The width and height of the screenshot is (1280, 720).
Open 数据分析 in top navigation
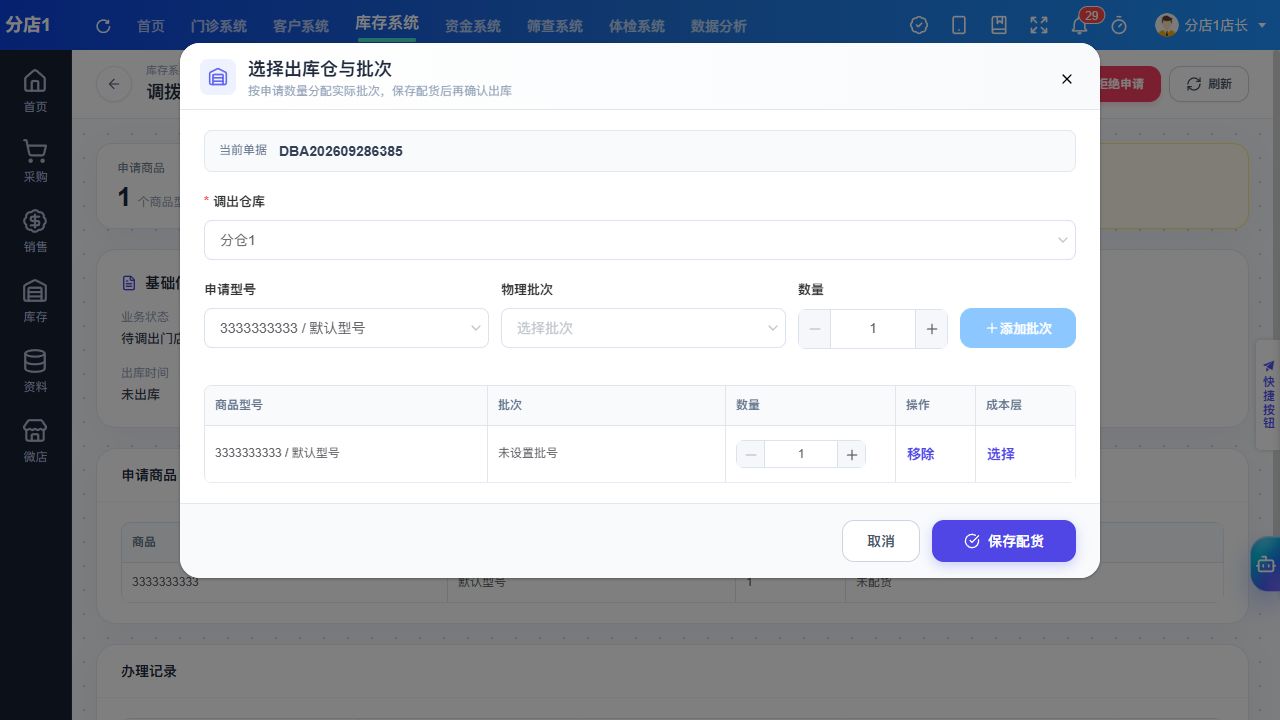pos(718,26)
